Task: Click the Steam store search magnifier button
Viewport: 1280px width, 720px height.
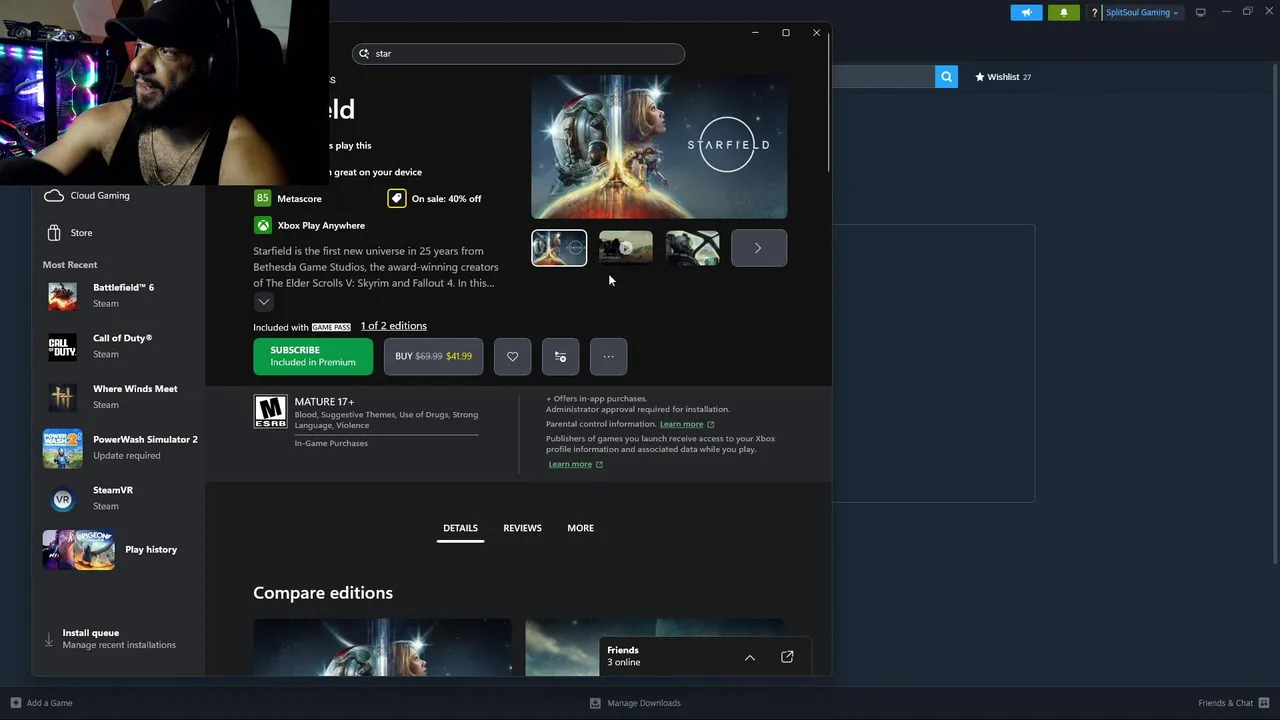Action: point(946,77)
